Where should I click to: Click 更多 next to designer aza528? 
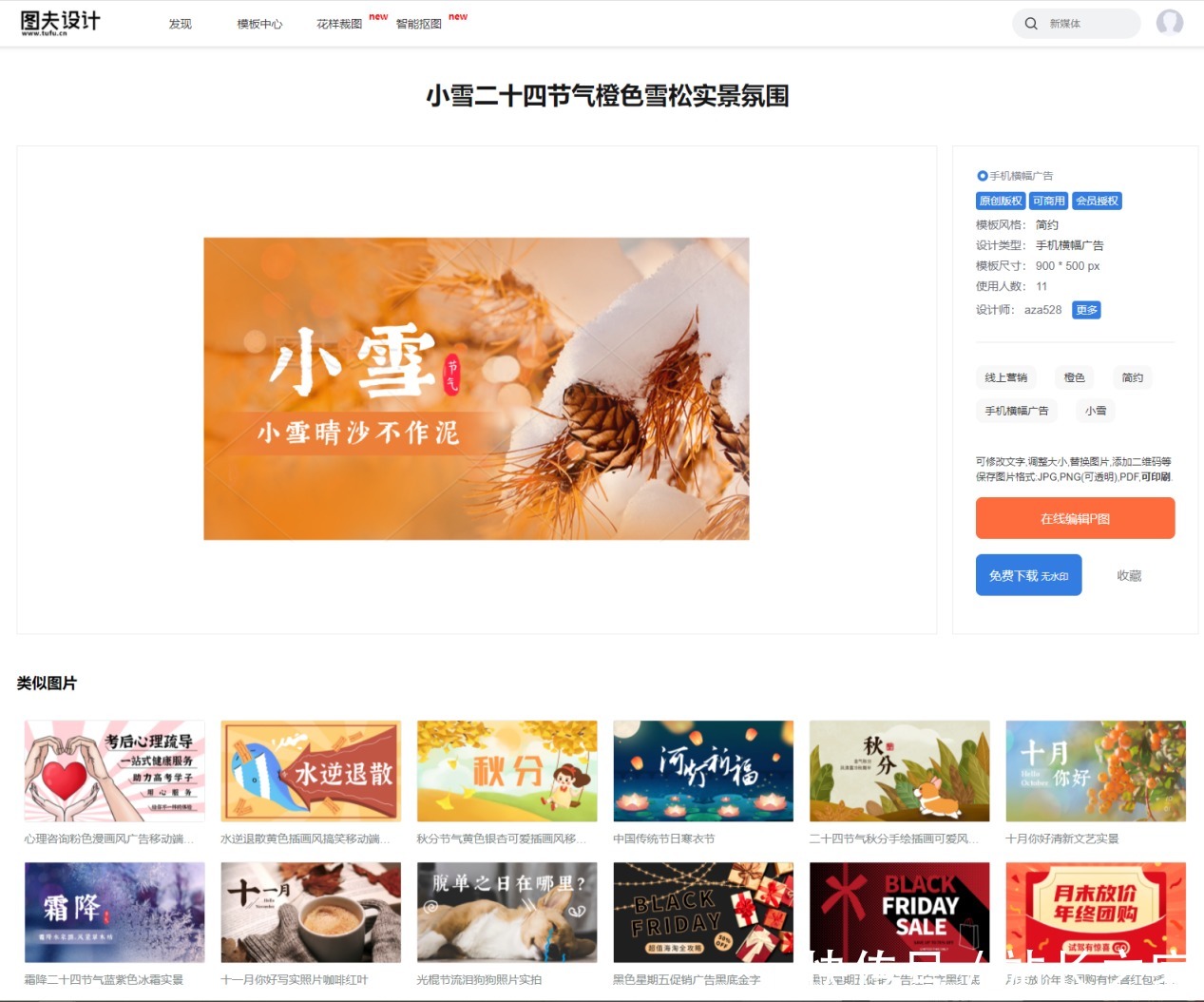[x=1085, y=309]
